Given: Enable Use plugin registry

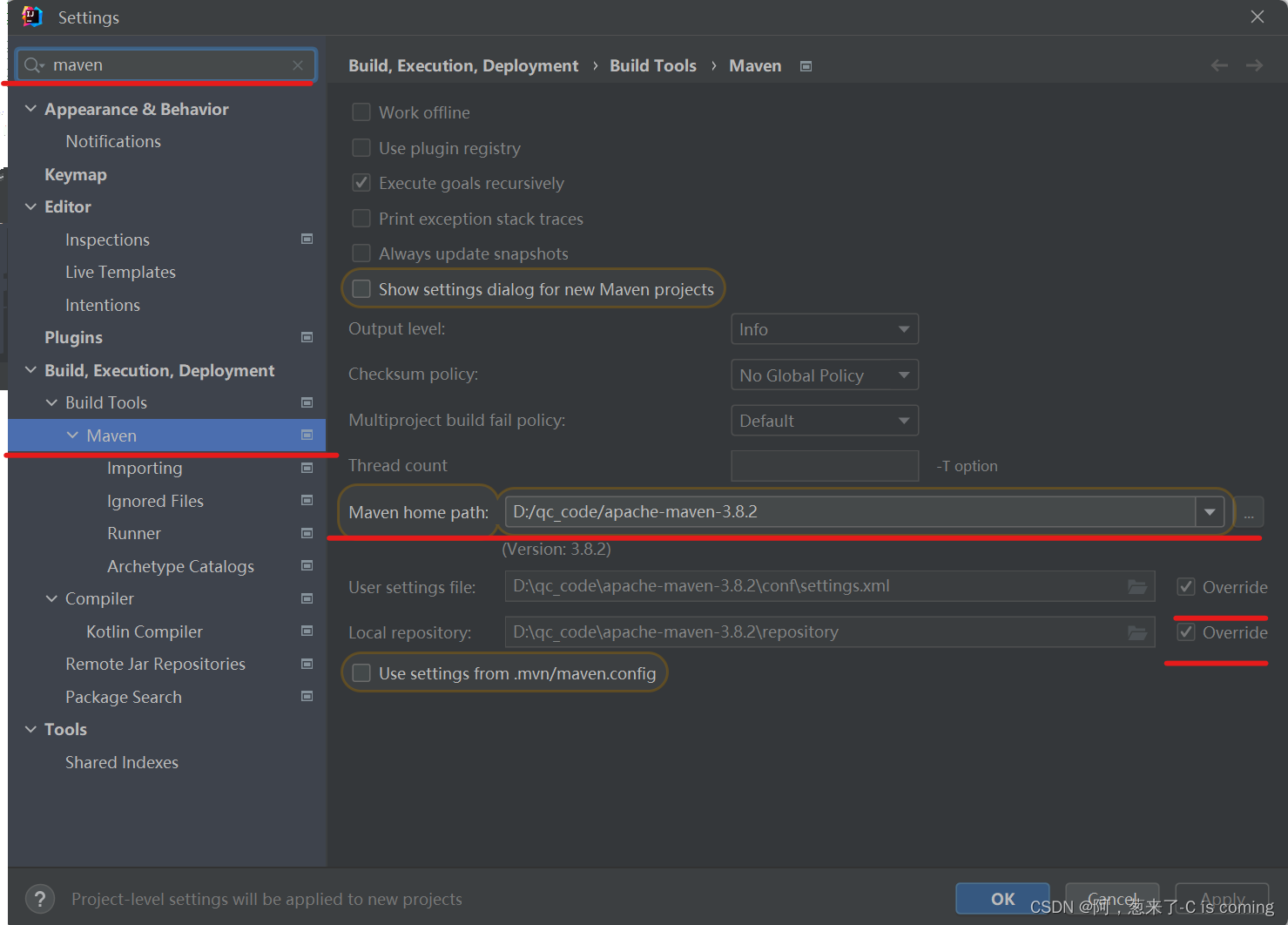Looking at the screenshot, I should [361, 148].
